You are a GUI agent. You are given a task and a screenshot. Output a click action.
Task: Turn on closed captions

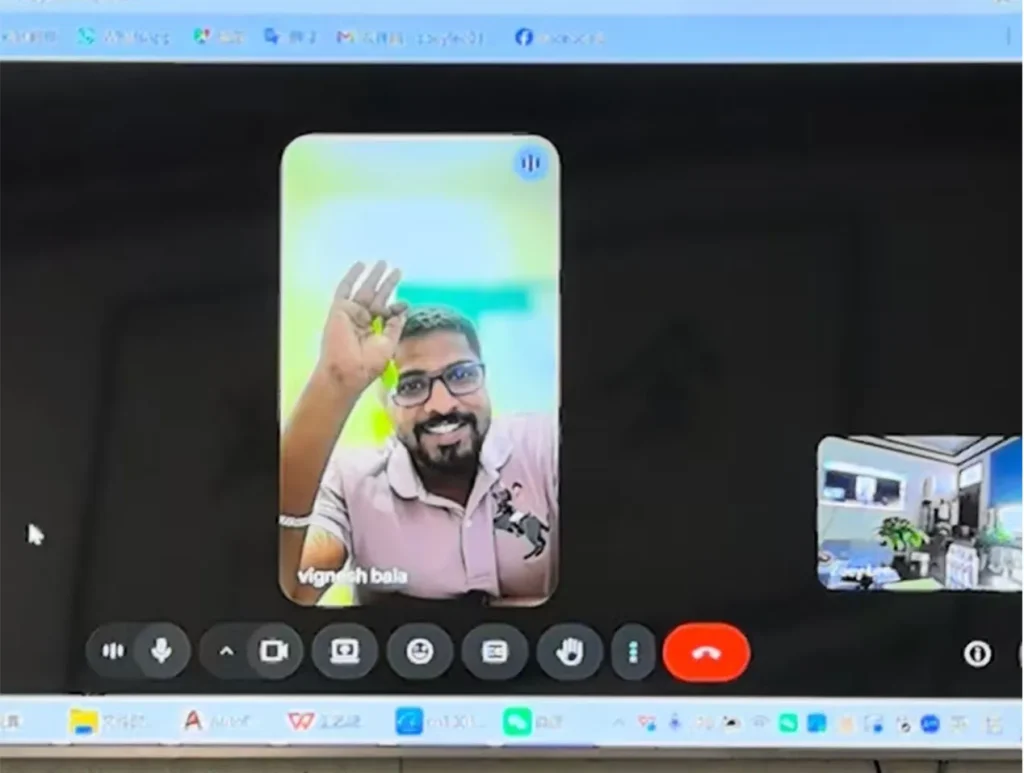pyautogui.click(x=494, y=651)
